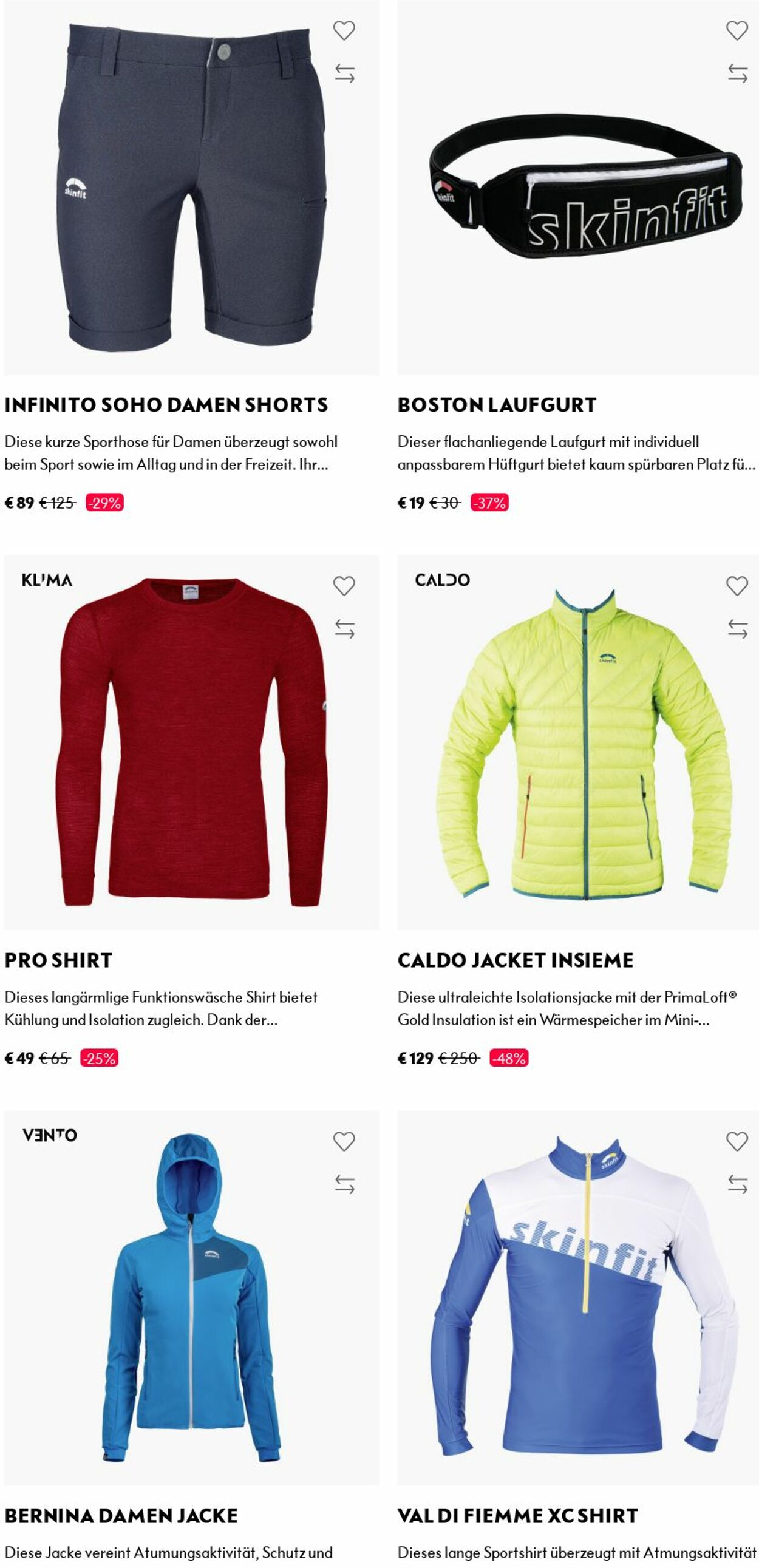Select the yellow Caldo jacket image
Image resolution: width=759 pixels, height=1568 pixels.
click(578, 742)
